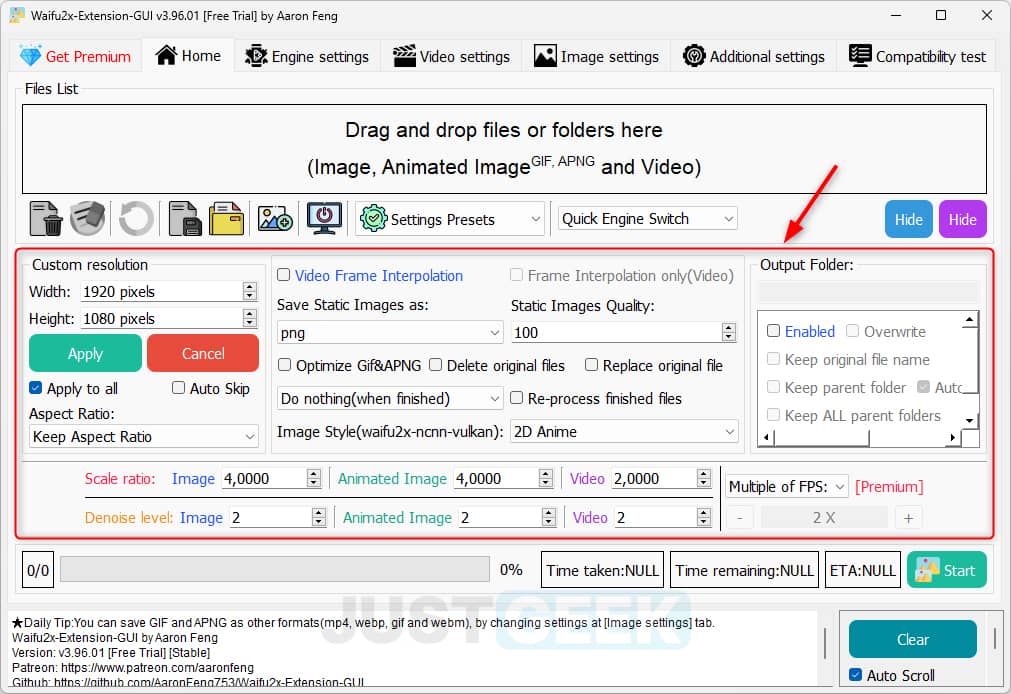1011x694 pixels.
Task: Click the red Cancel button
Action: coord(203,353)
